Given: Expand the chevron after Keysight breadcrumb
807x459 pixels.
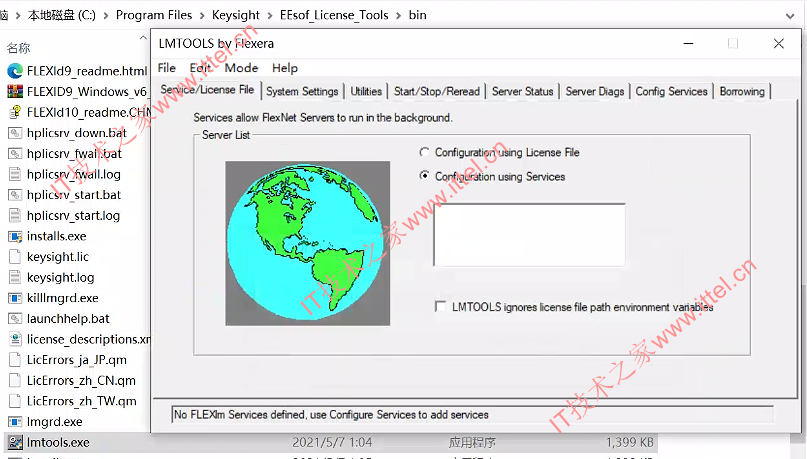Looking at the screenshot, I should pos(270,15).
